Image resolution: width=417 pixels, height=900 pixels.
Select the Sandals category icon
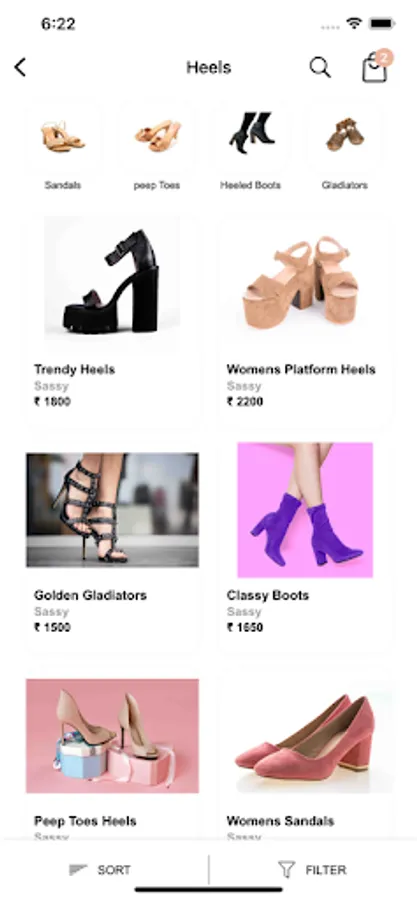pos(63,137)
